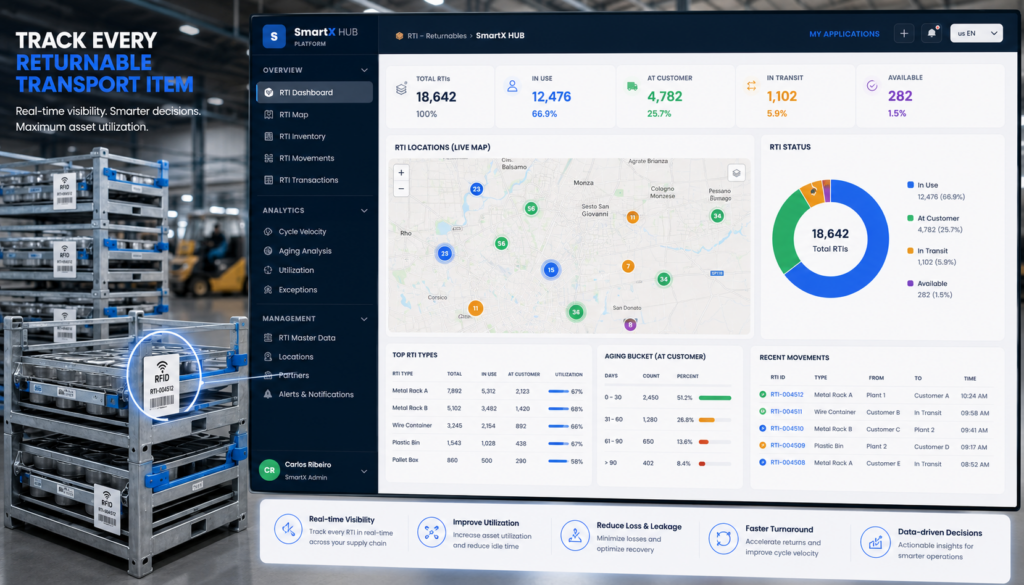Collapse the MANAGEMENT sidebar section

pos(364,319)
